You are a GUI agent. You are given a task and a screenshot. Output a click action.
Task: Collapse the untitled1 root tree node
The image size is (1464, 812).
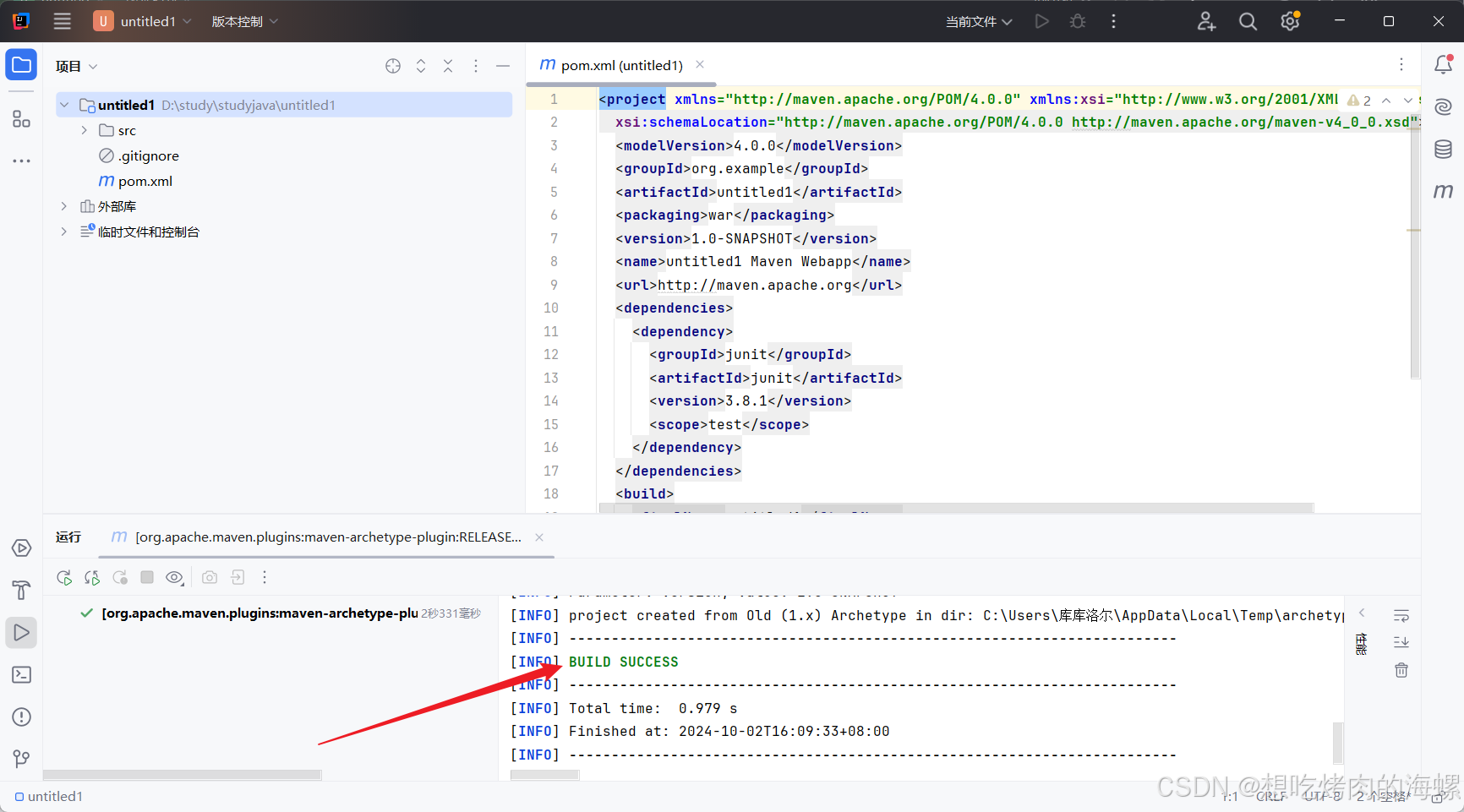64,105
